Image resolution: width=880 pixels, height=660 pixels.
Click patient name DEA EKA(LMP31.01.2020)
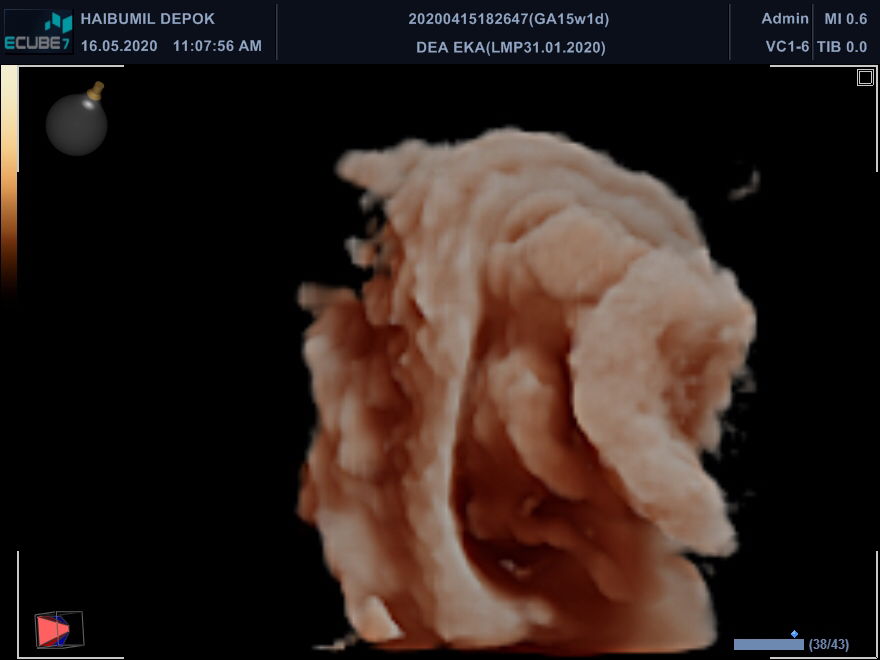(510, 47)
